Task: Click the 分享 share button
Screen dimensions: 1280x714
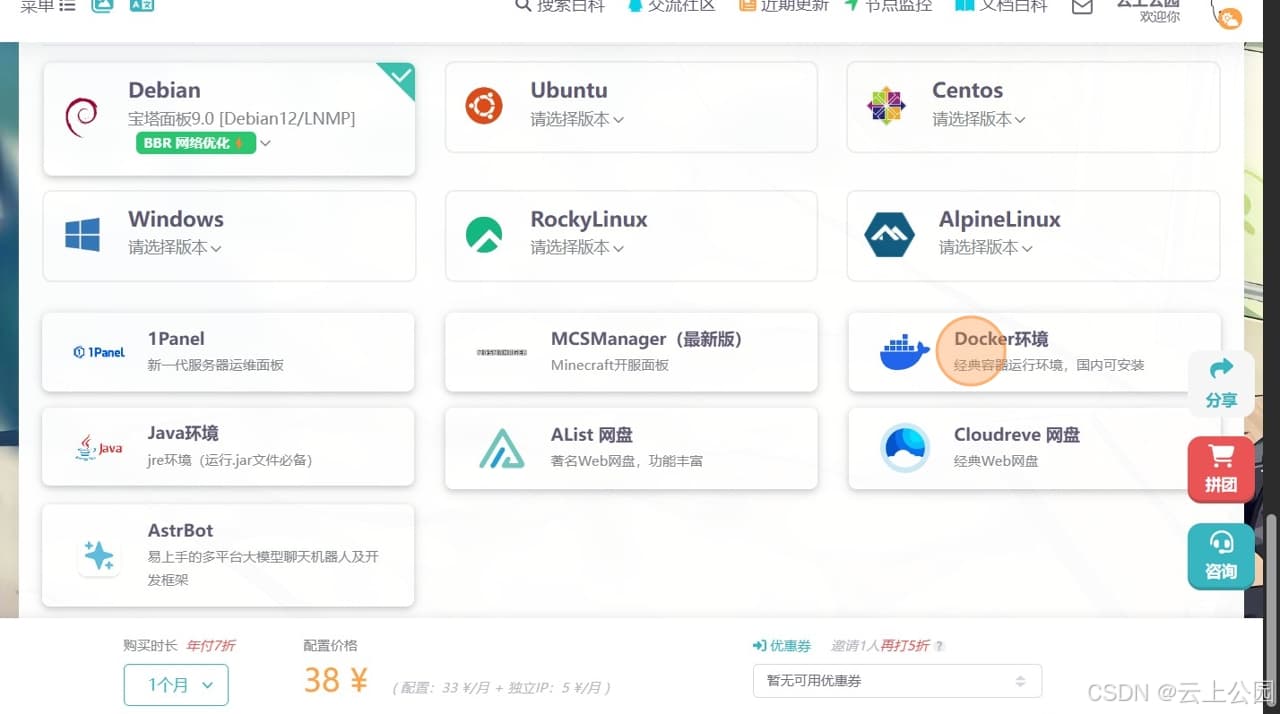Action: point(1221,384)
